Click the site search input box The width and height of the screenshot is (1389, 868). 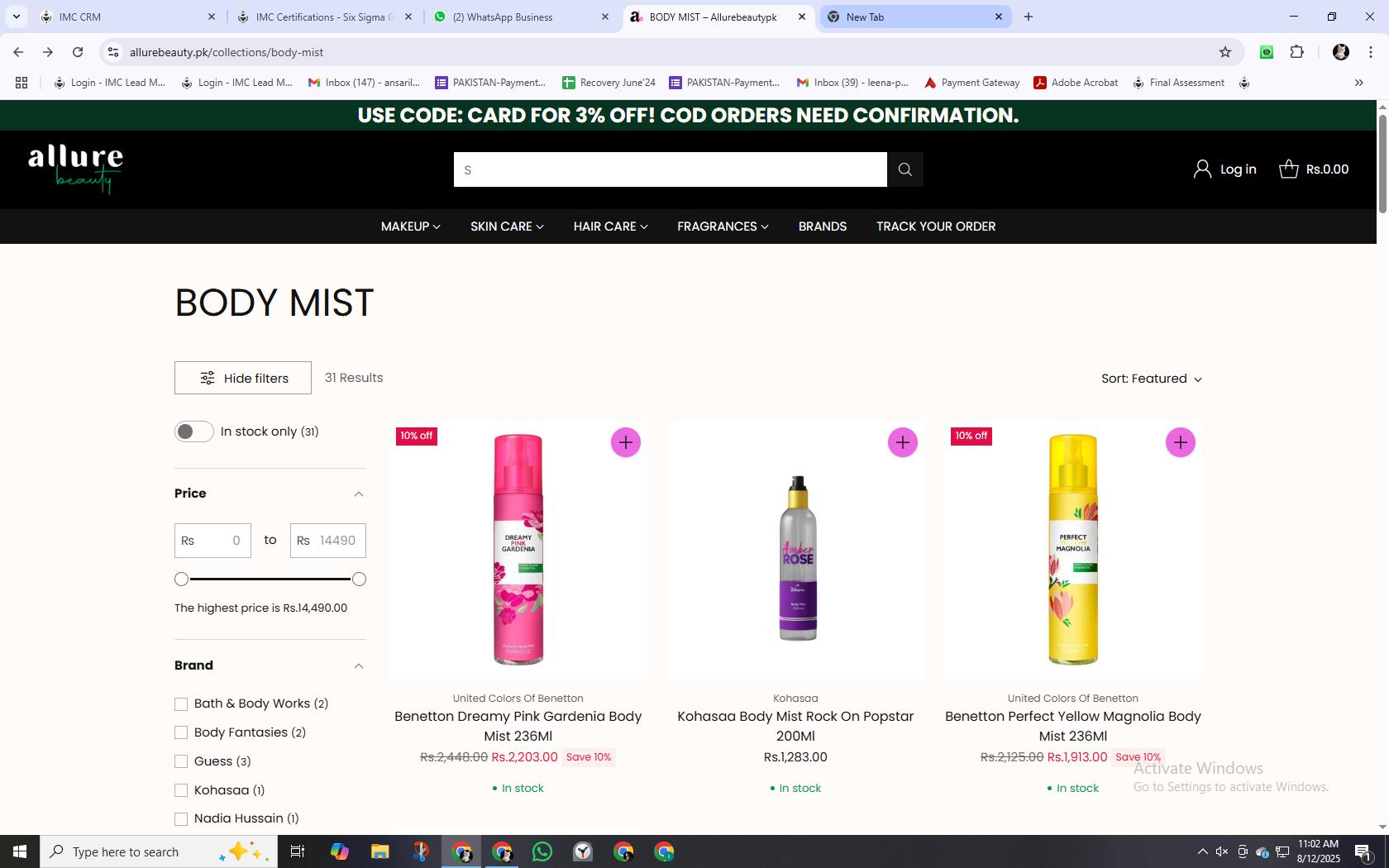click(x=671, y=169)
